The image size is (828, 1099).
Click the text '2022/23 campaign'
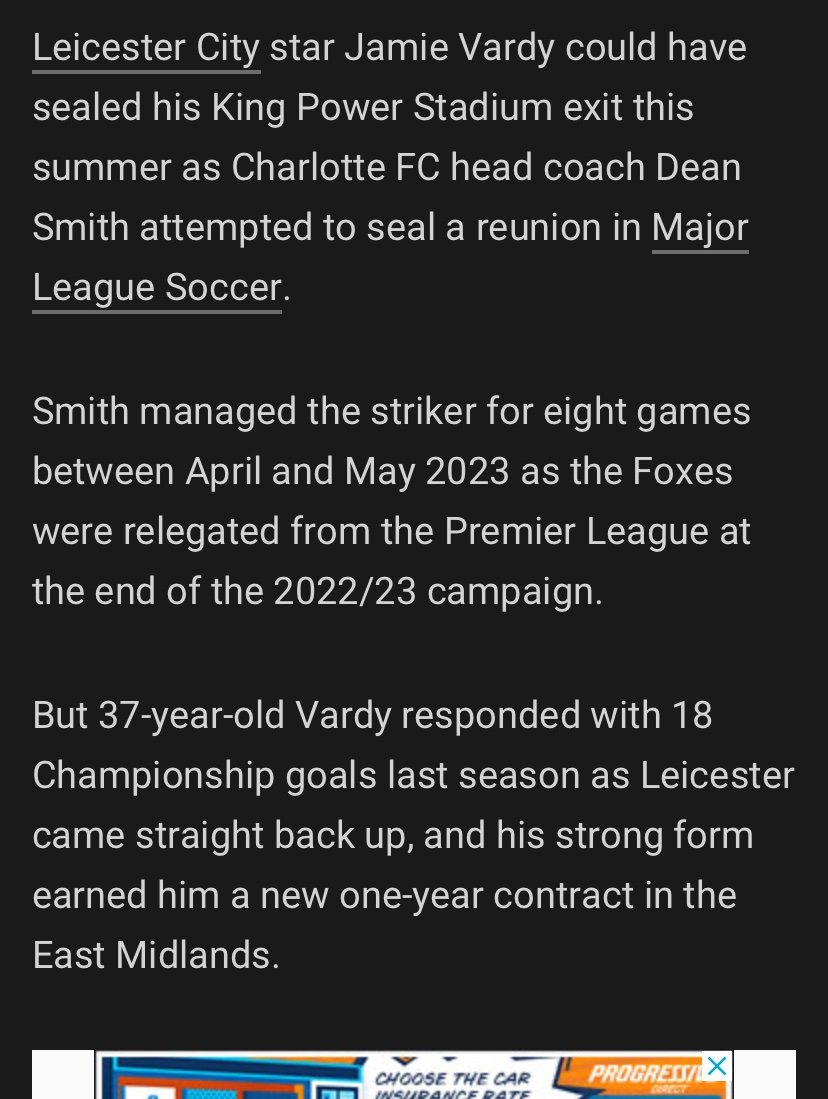[x=437, y=592]
